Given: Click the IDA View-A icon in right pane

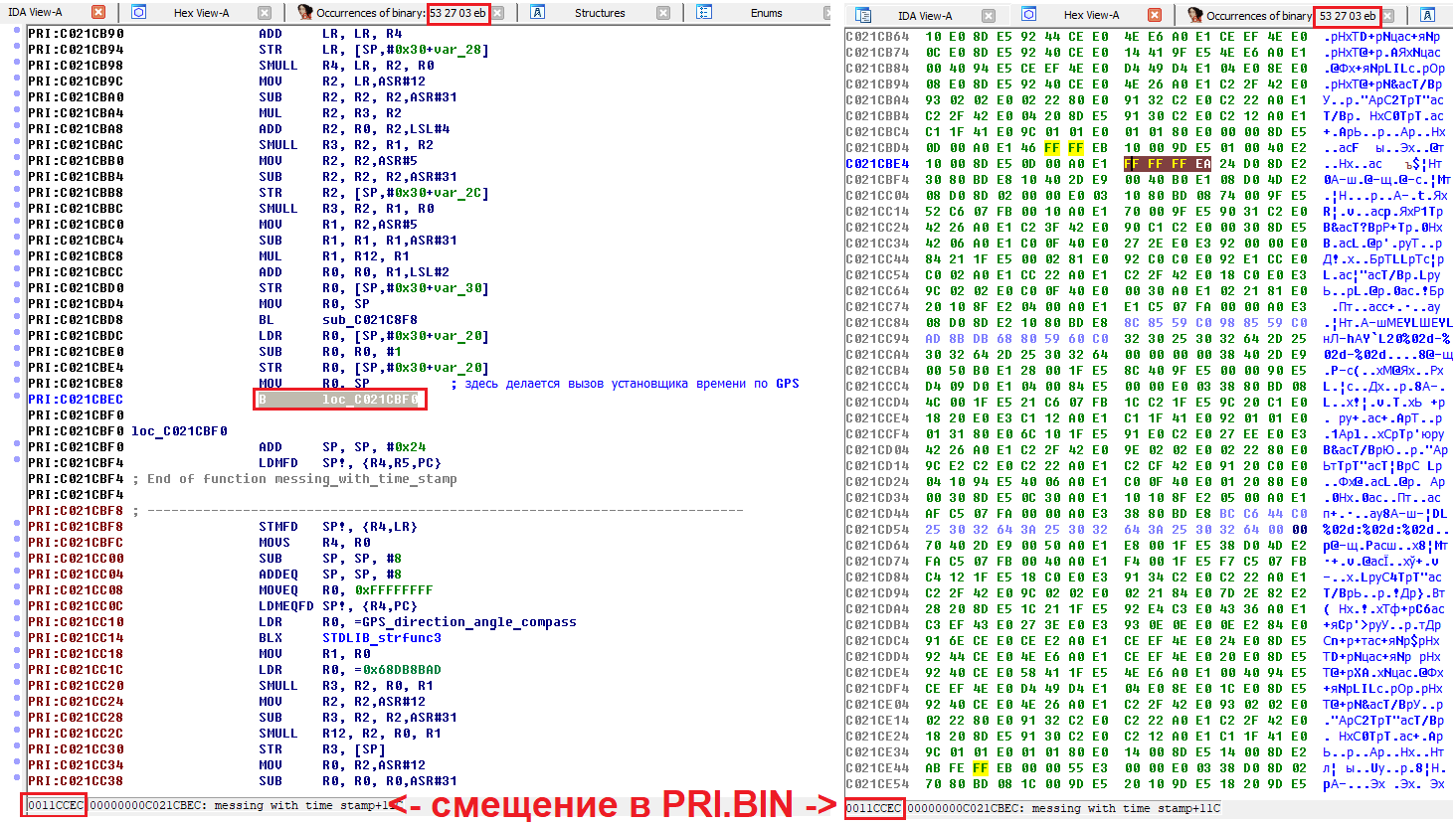Looking at the screenshot, I should coord(863,15).
